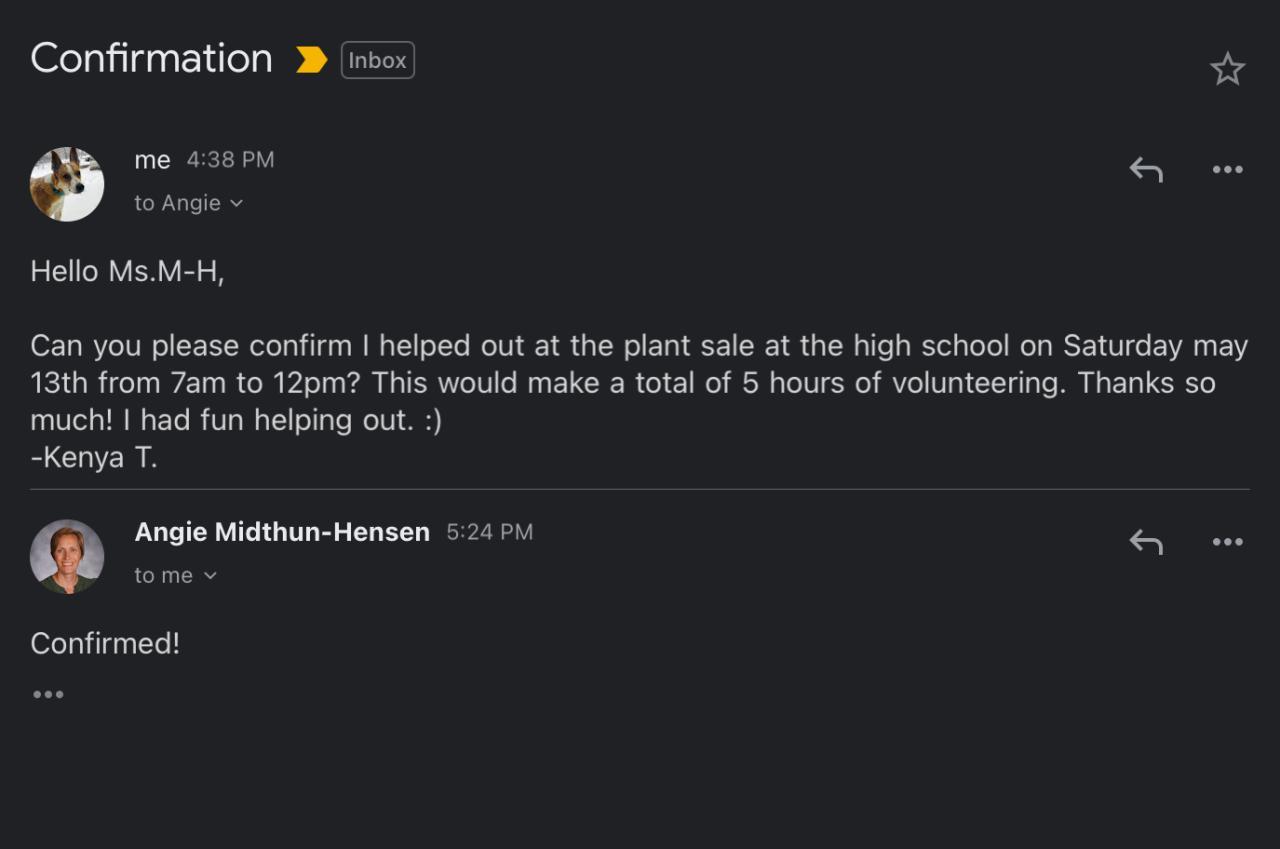The image size is (1280, 849).
Task: Click the "-Kenya T." signature line
Action: click(94, 457)
